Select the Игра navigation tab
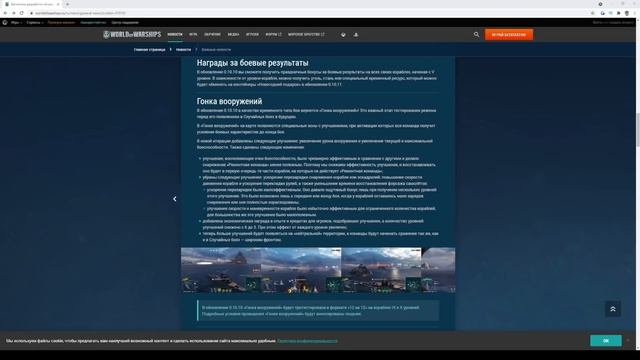This screenshot has height=360, width=640. tap(193, 35)
